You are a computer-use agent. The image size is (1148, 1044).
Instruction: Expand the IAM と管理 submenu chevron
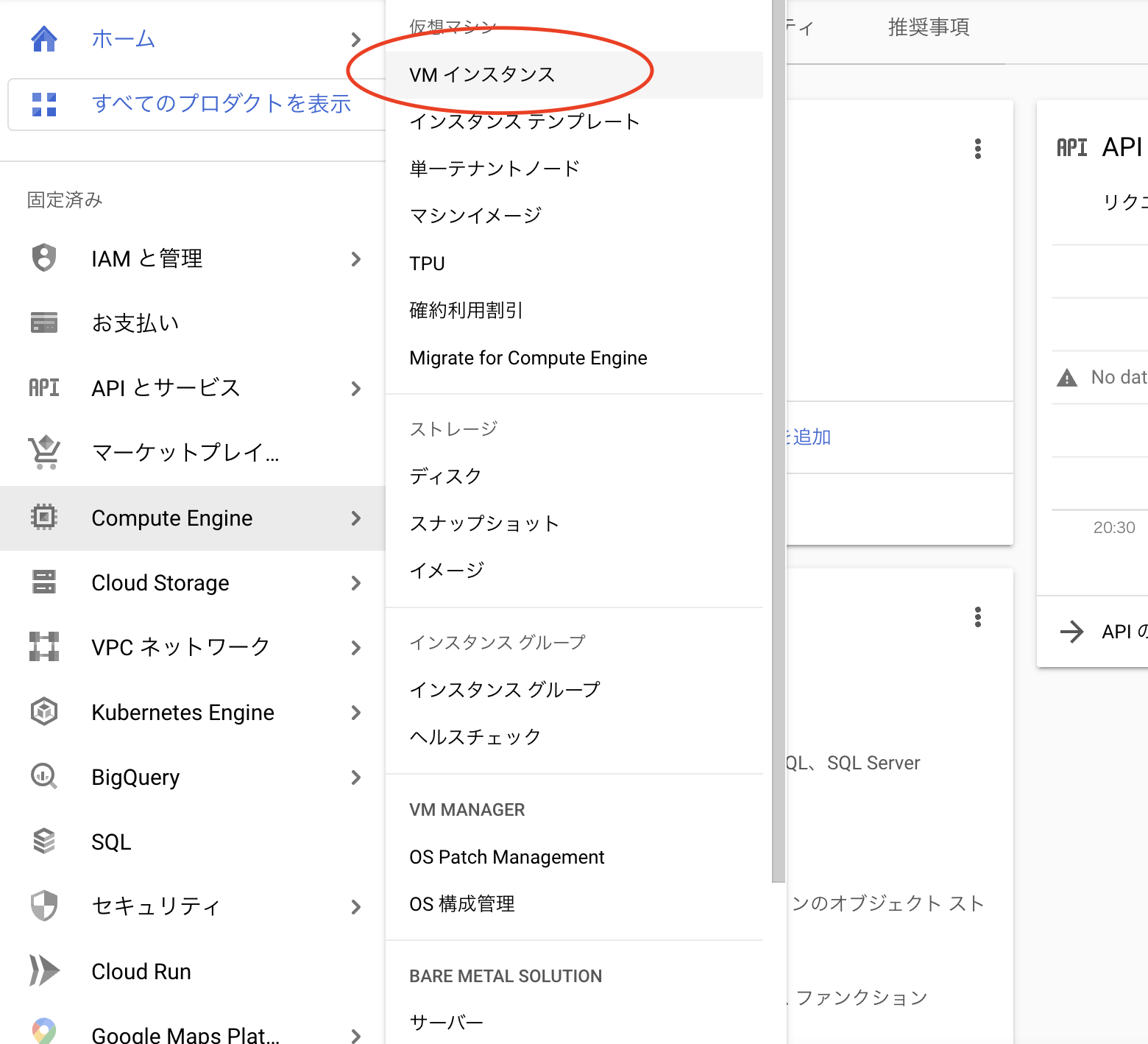point(356,258)
